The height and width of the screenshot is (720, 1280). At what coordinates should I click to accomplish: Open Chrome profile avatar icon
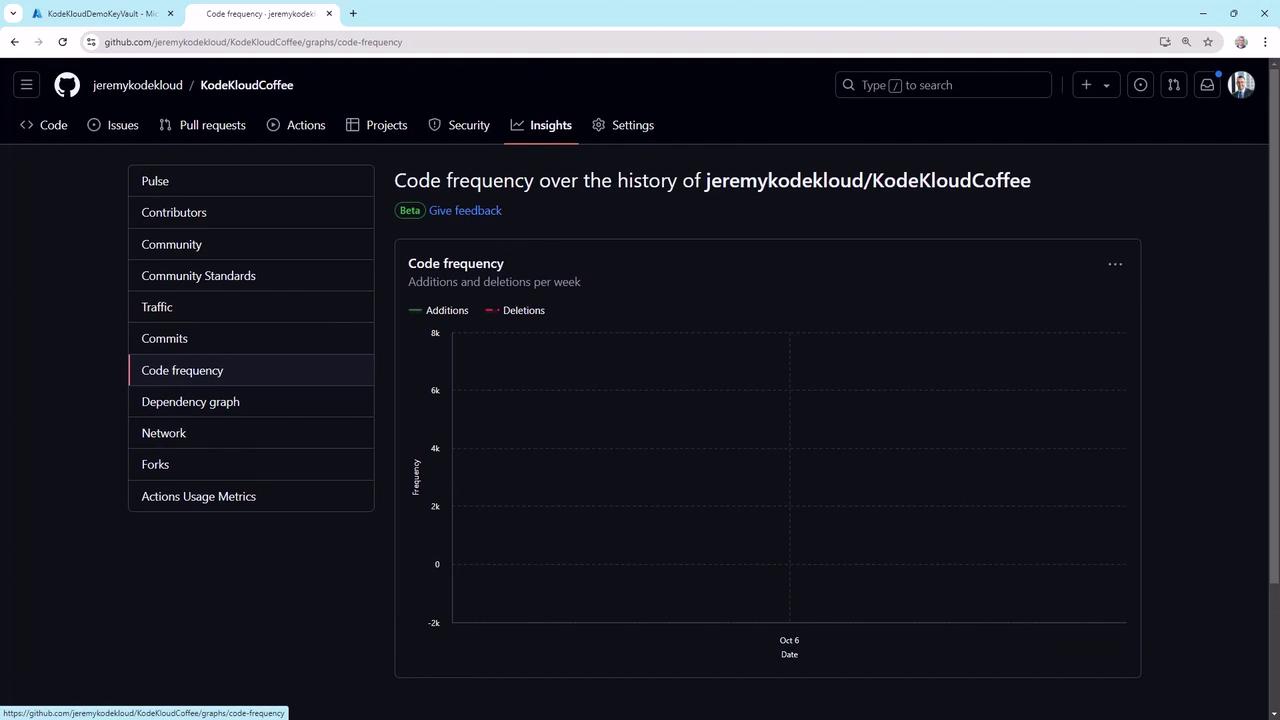1241,42
